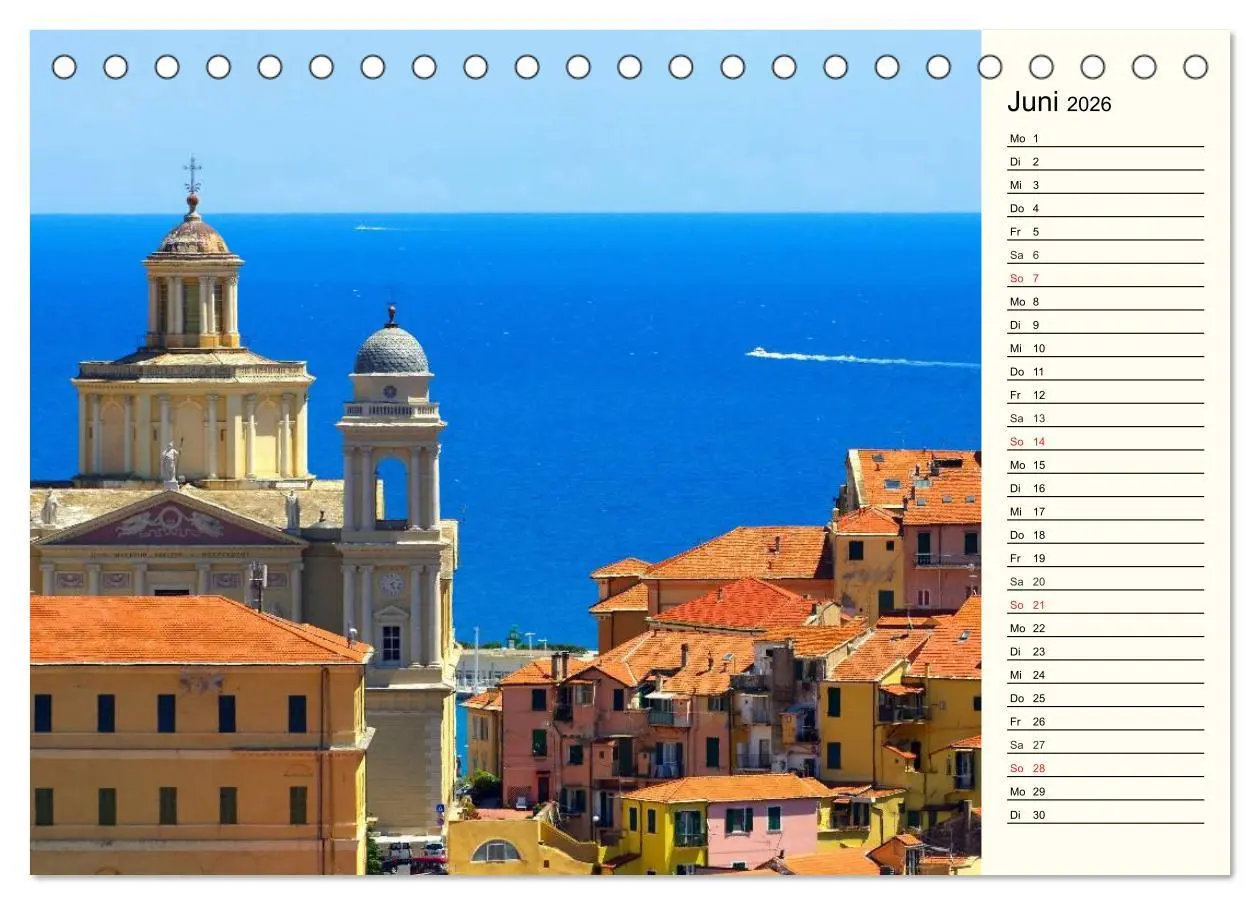Click the coastal town calendar photo

click(505, 452)
